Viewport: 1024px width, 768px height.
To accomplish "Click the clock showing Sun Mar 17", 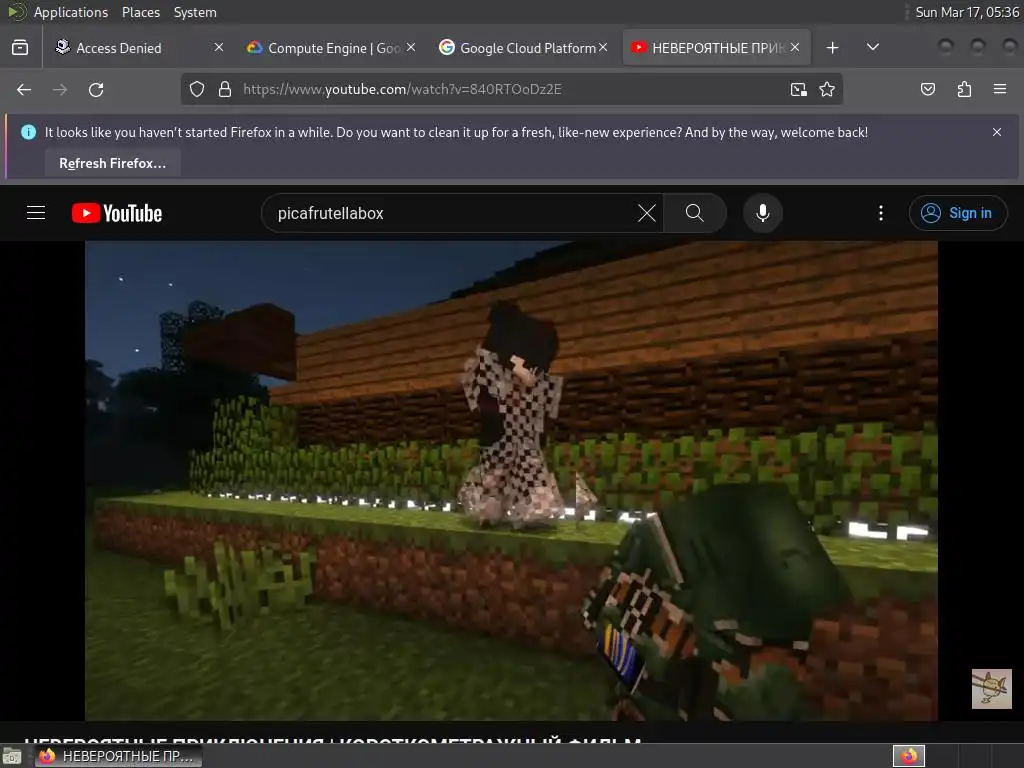I will (967, 12).
